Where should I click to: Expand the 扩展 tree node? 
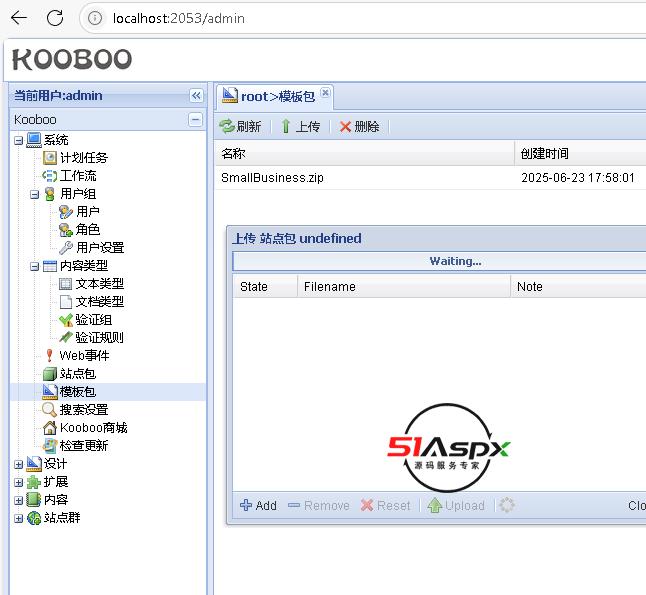coord(18,482)
